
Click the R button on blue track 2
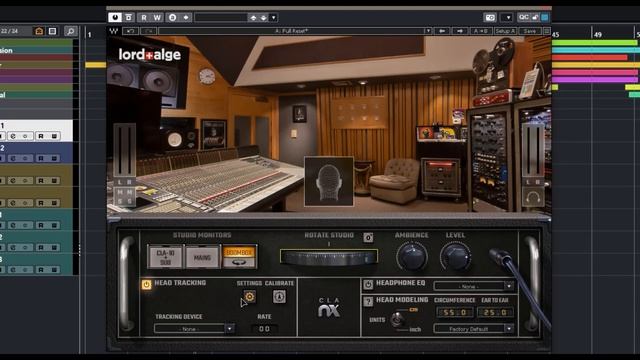[x=41, y=158]
